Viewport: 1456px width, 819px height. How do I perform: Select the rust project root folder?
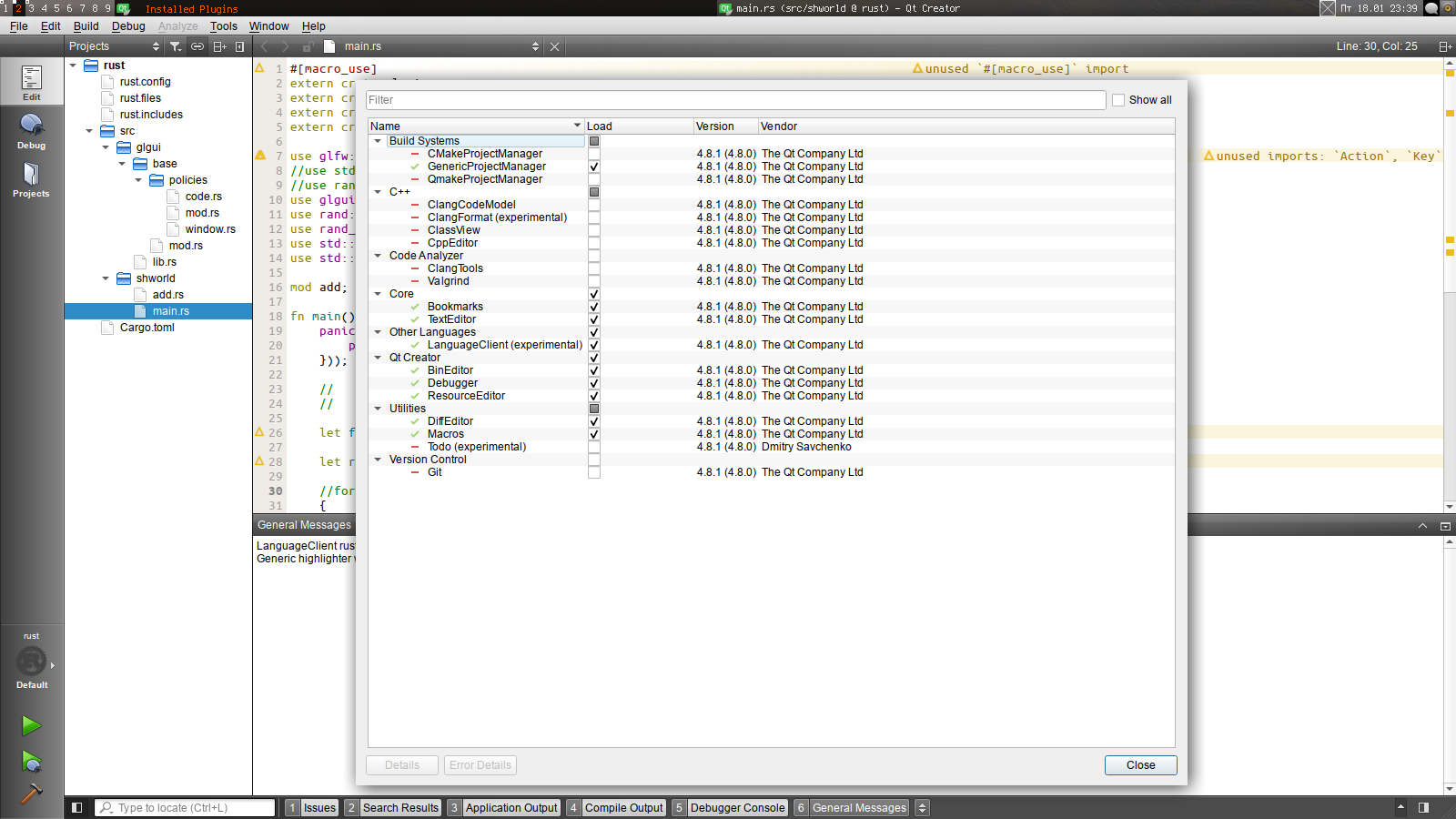(114, 66)
